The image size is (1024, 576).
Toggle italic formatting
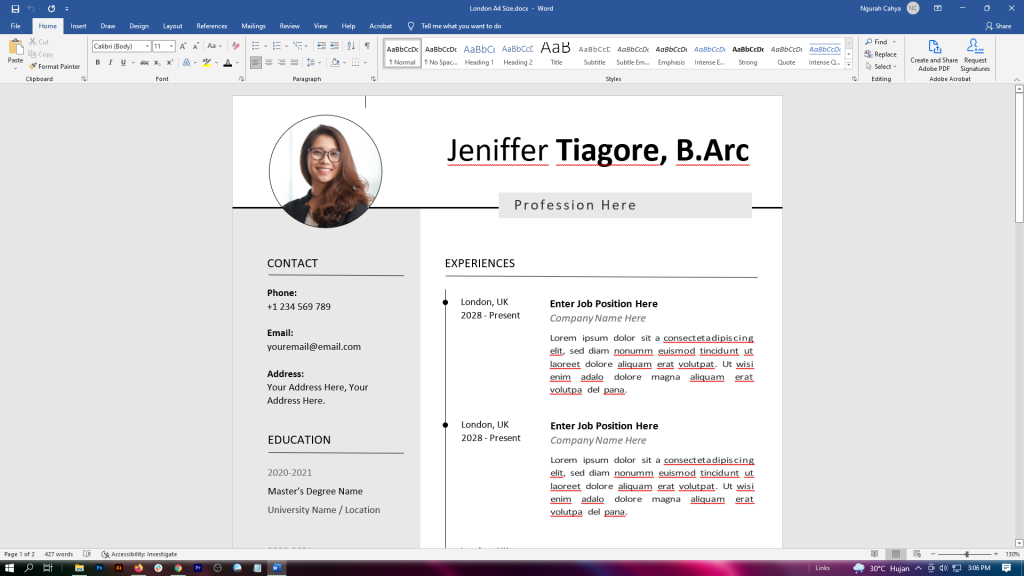110,62
